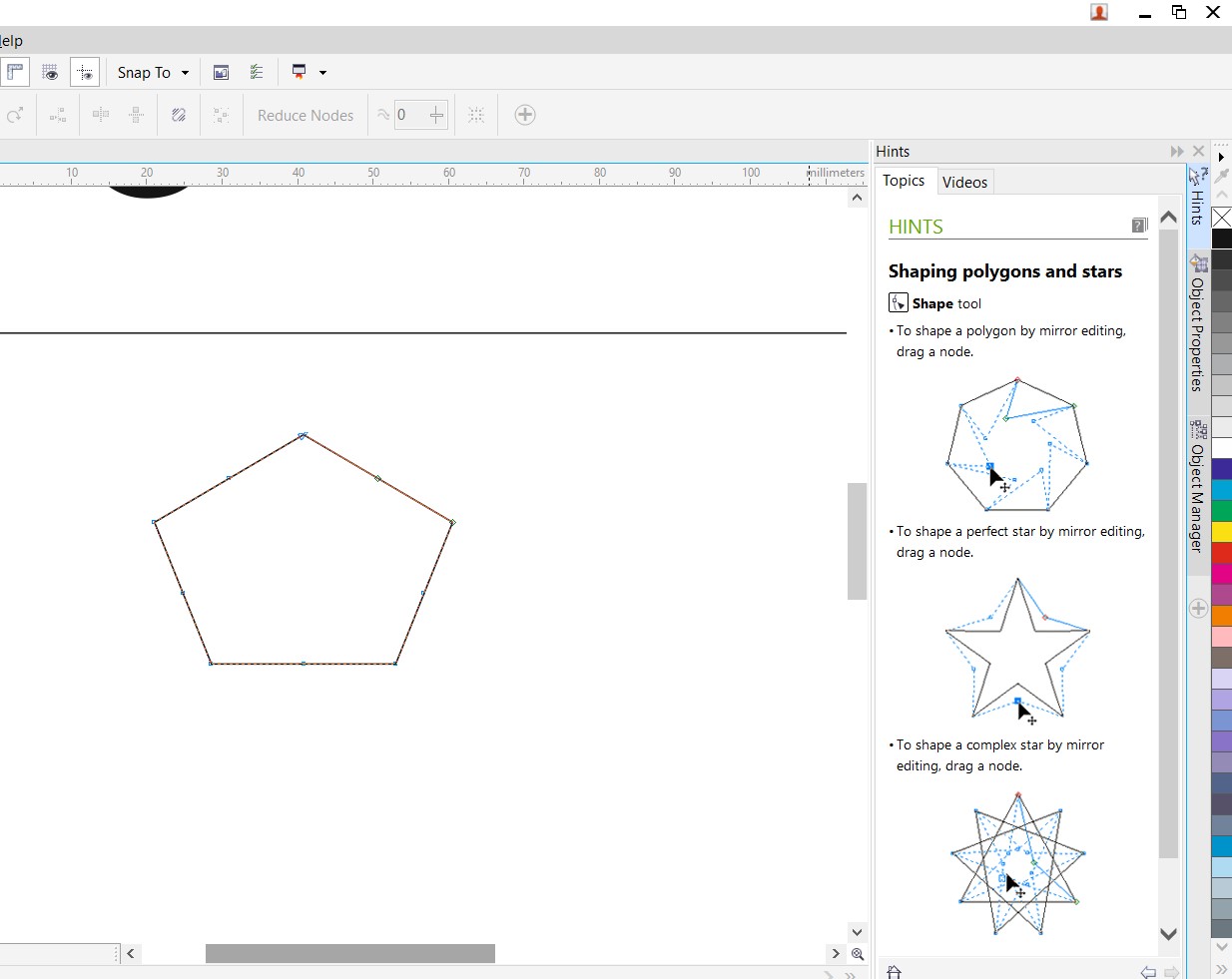Click Hints panel scroll up arrow
1232x979 pixels.
click(x=1168, y=217)
